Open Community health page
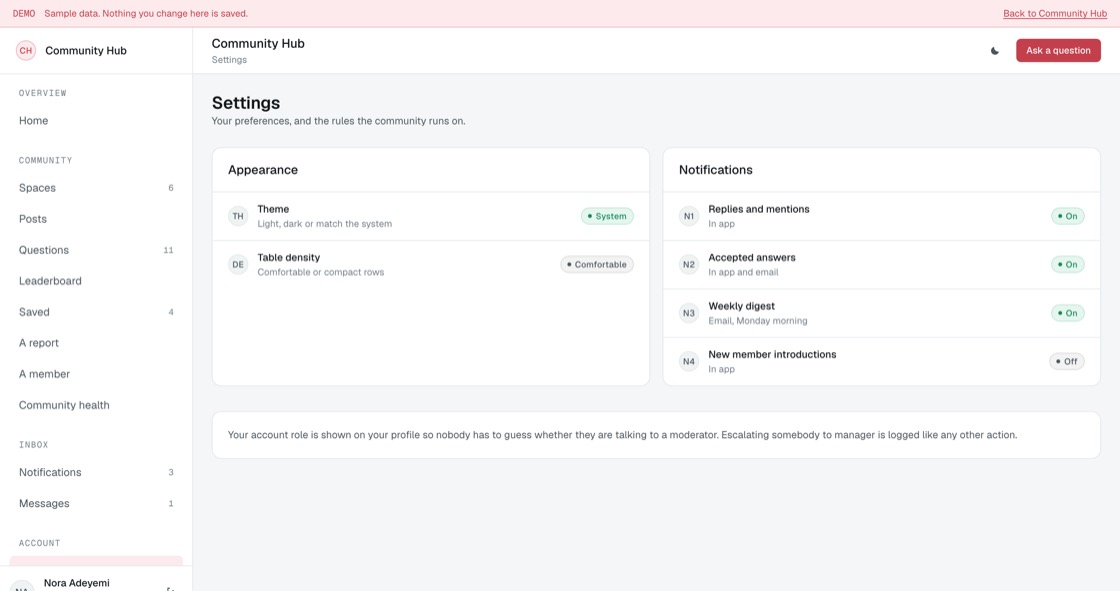This screenshot has width=1120, height=591. (x=96, y=405)
